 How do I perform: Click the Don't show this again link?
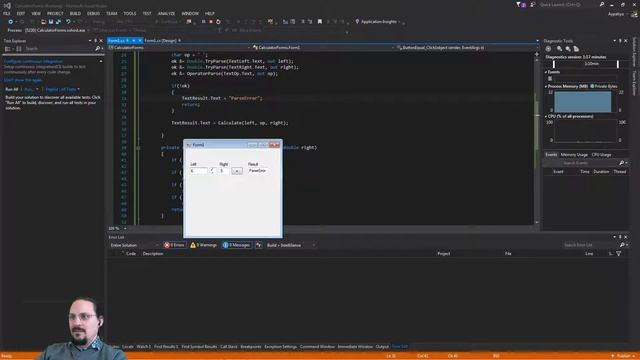click(23, 80)
